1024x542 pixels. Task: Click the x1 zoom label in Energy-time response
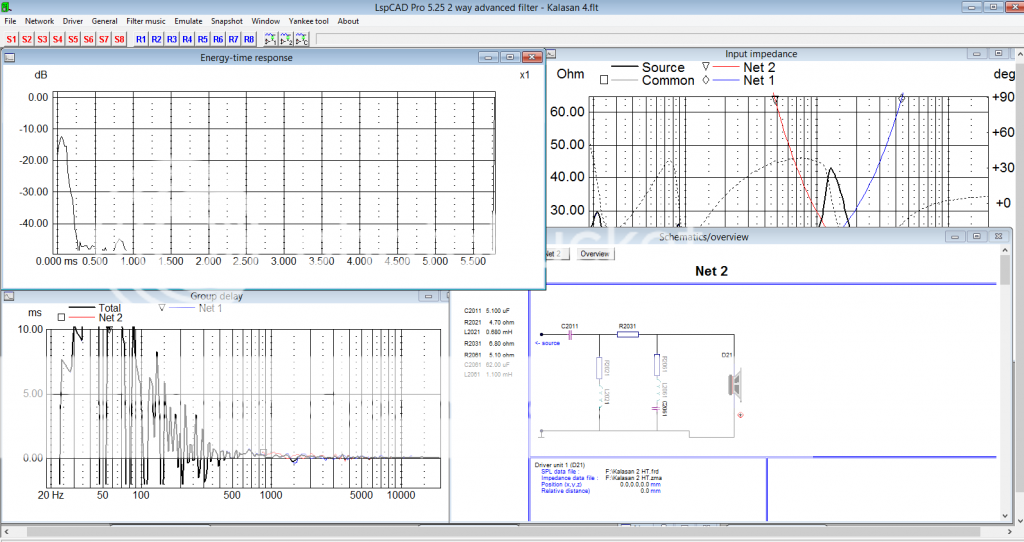click(524, 75)
